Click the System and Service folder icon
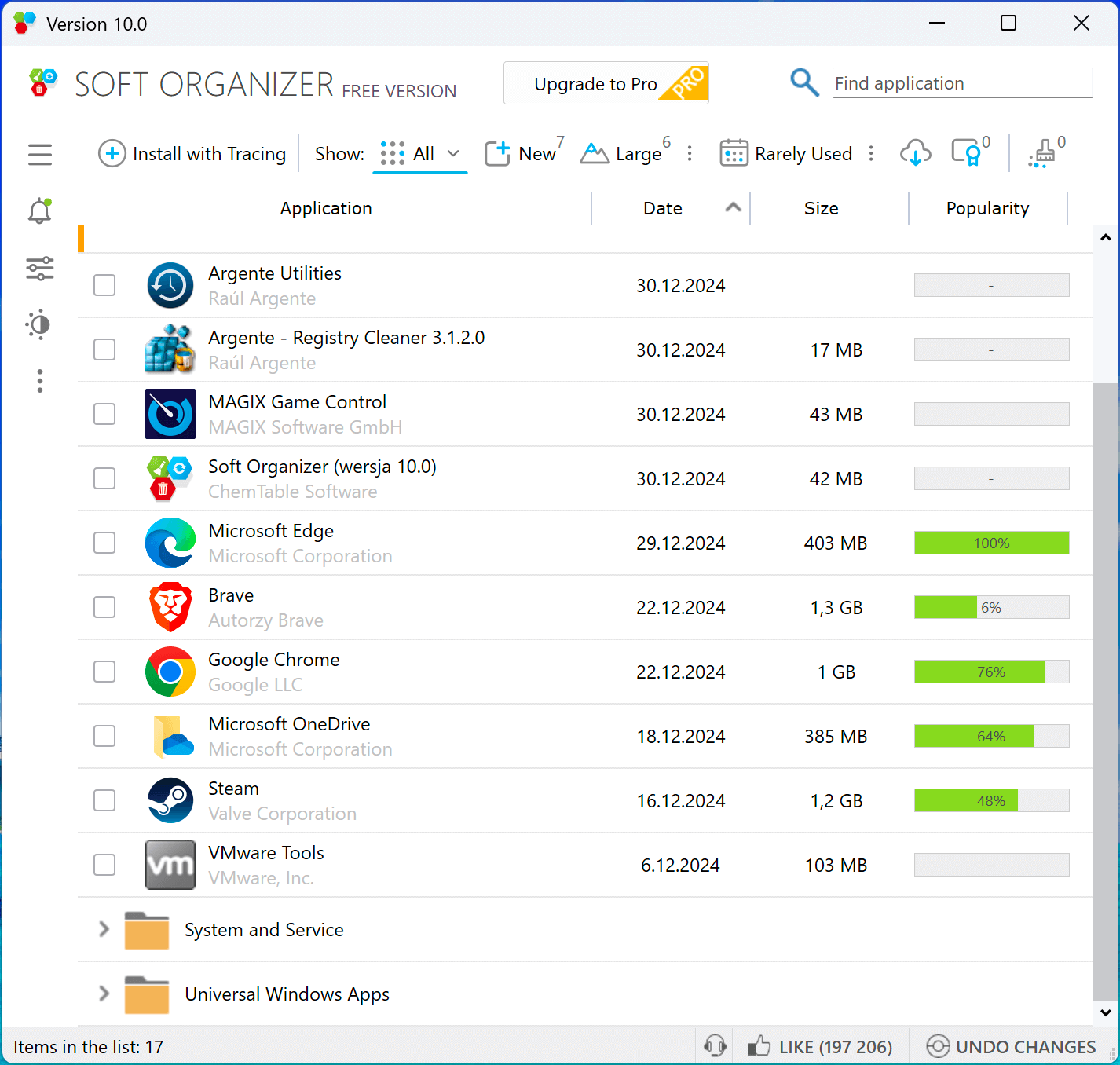 (x=147, y=930)
